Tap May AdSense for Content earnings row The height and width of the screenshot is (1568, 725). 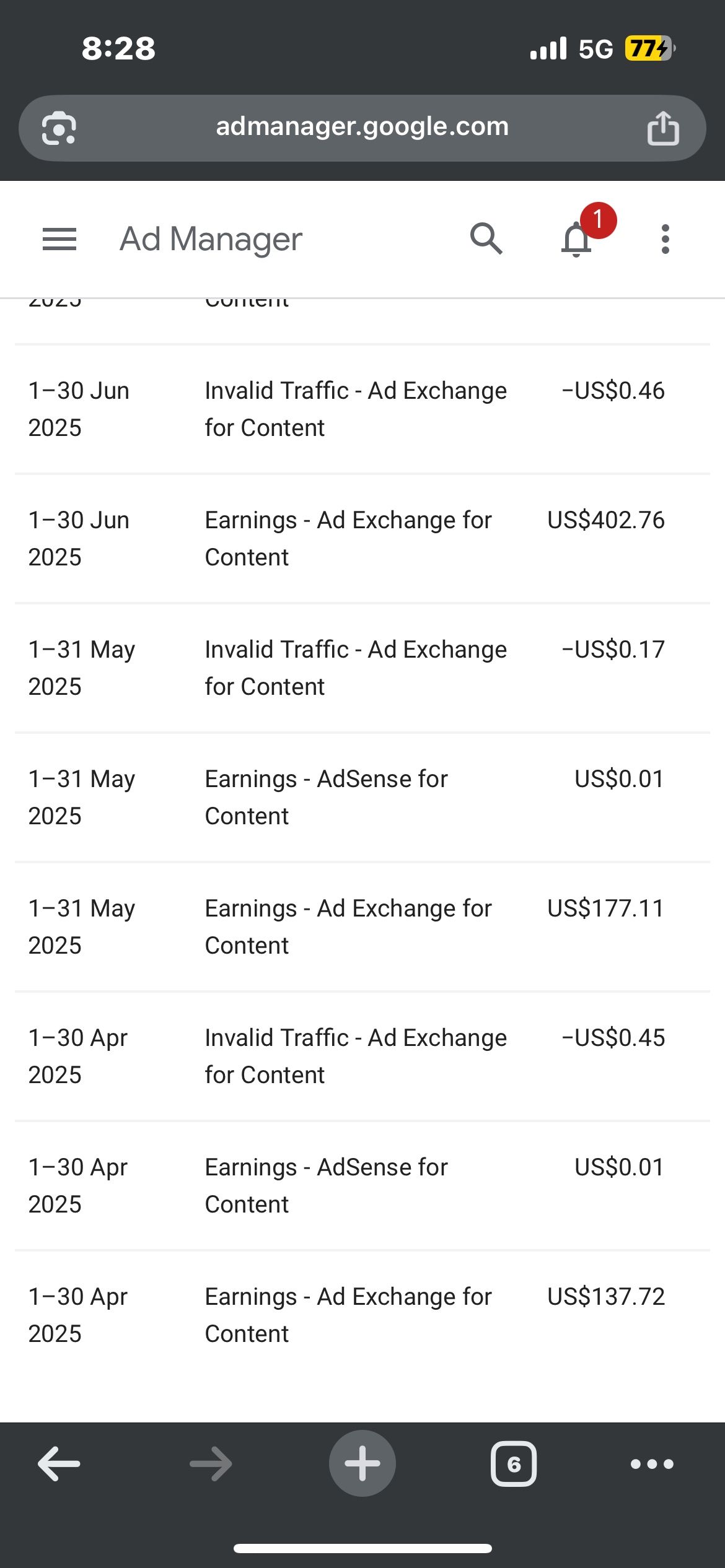click(362, 798)
